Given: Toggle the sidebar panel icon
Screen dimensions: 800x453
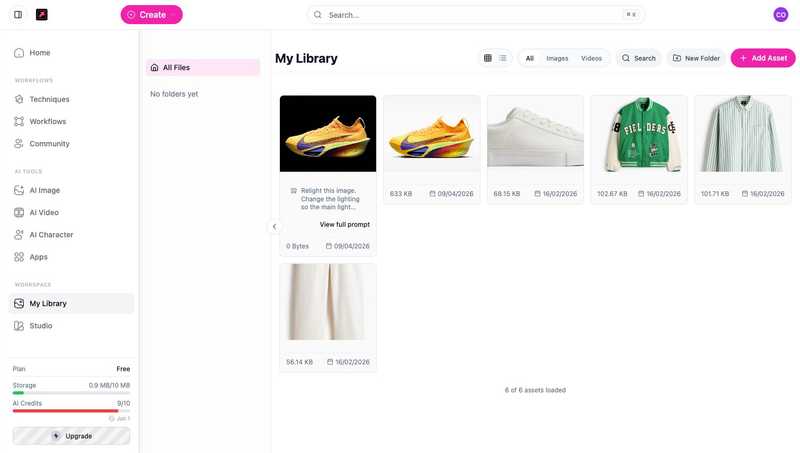Looking at the screenshot, I should point(18,15).
